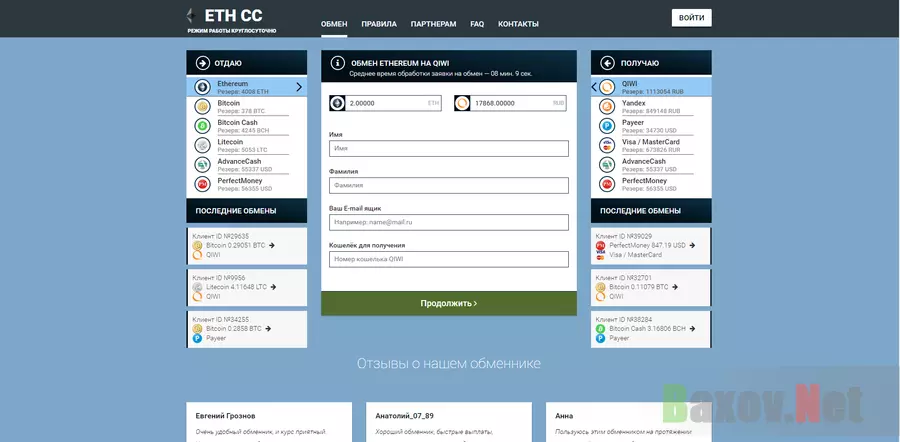This screenshot has height=442, width=900.
Task: Go to the ПАРТНЕРАМ page
Action: pyautogui.click(x=433, y=24)
